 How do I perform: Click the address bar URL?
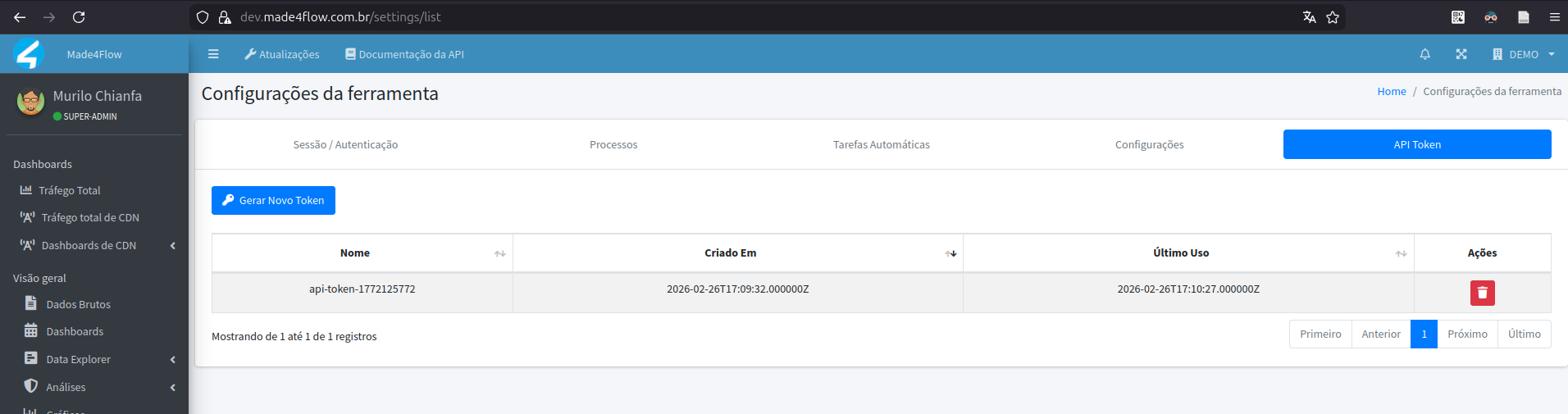(340, 16)
